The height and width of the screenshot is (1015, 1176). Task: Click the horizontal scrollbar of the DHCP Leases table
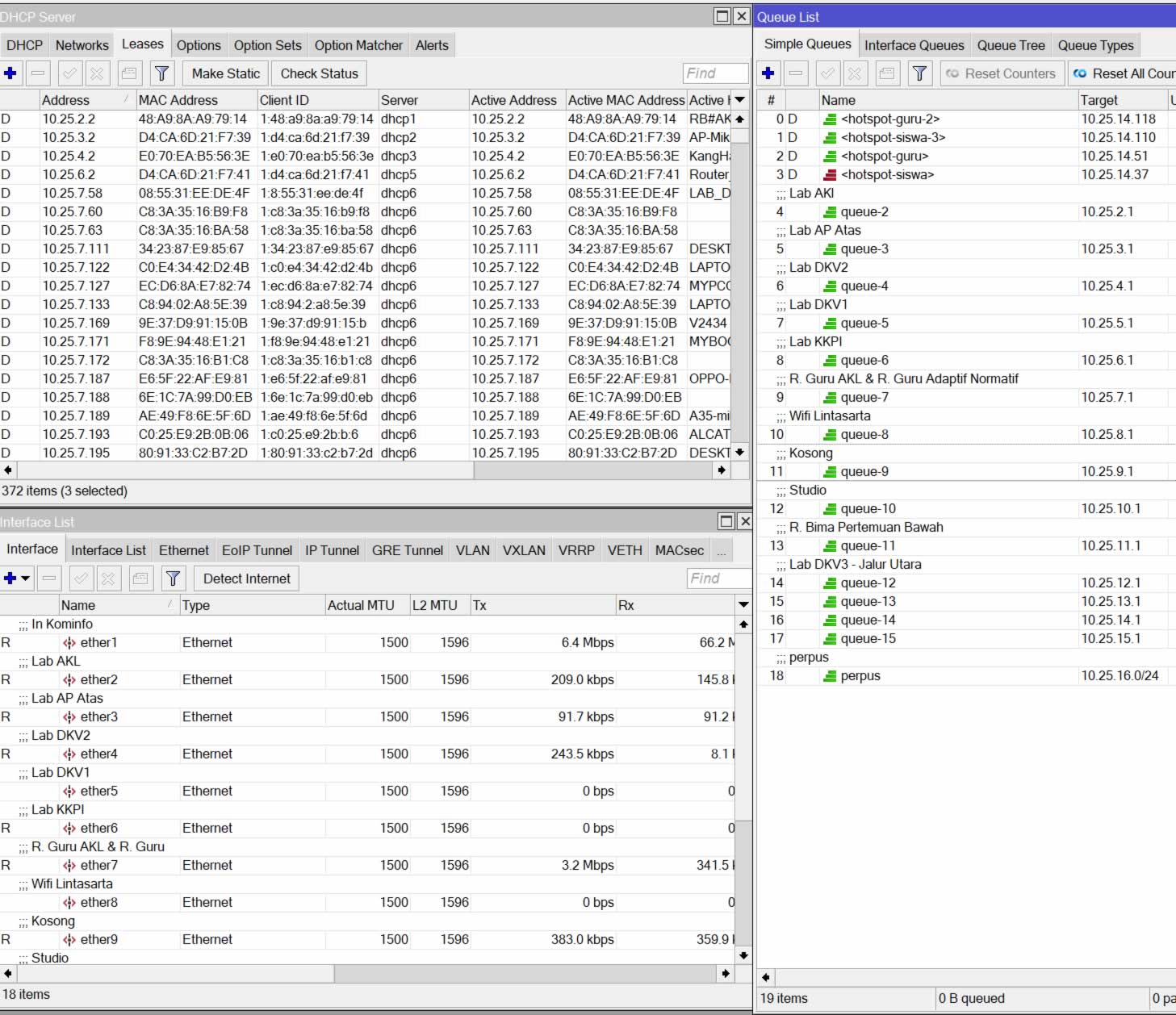pos(242,470)
